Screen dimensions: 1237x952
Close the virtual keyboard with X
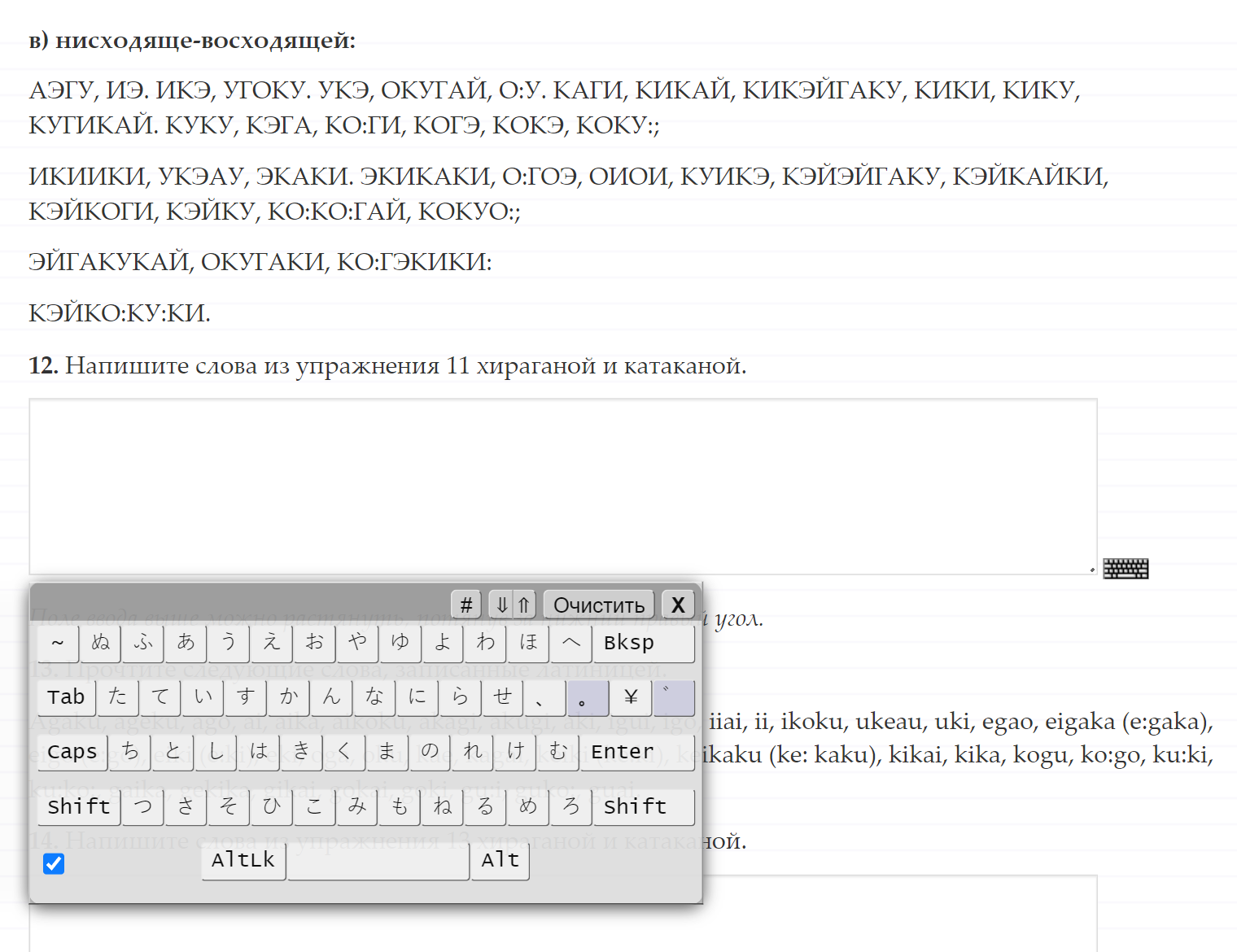pyautogui.click(x=678, y=605)
